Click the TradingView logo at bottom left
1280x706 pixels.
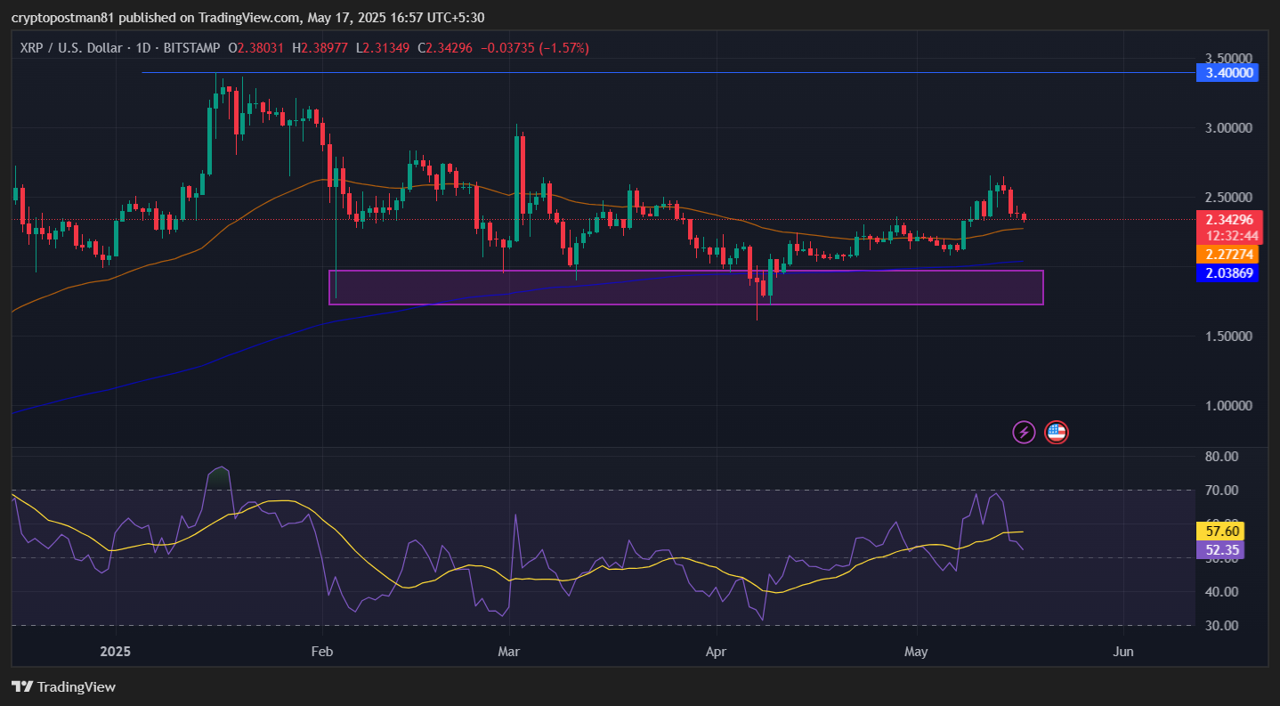pos(64,687)
